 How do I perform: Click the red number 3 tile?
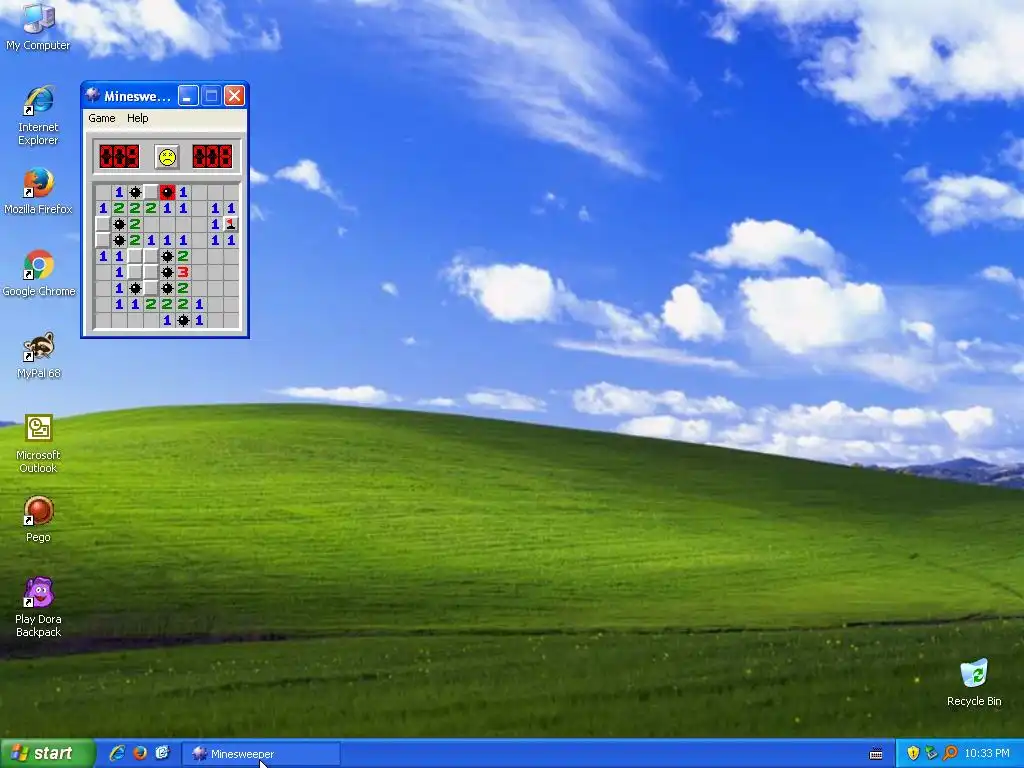183,272
